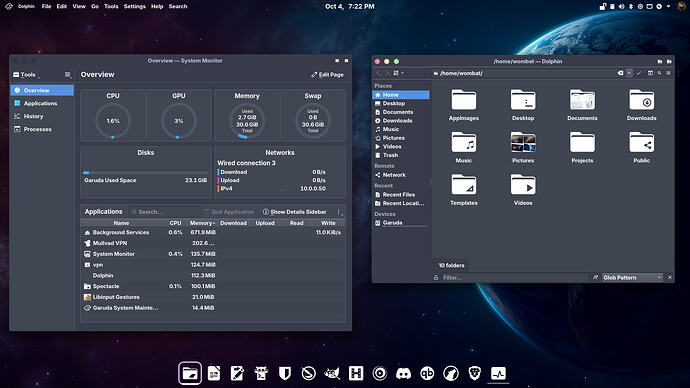Sort applications by Memory column
The image size is (690, 388).
(202, 223)
